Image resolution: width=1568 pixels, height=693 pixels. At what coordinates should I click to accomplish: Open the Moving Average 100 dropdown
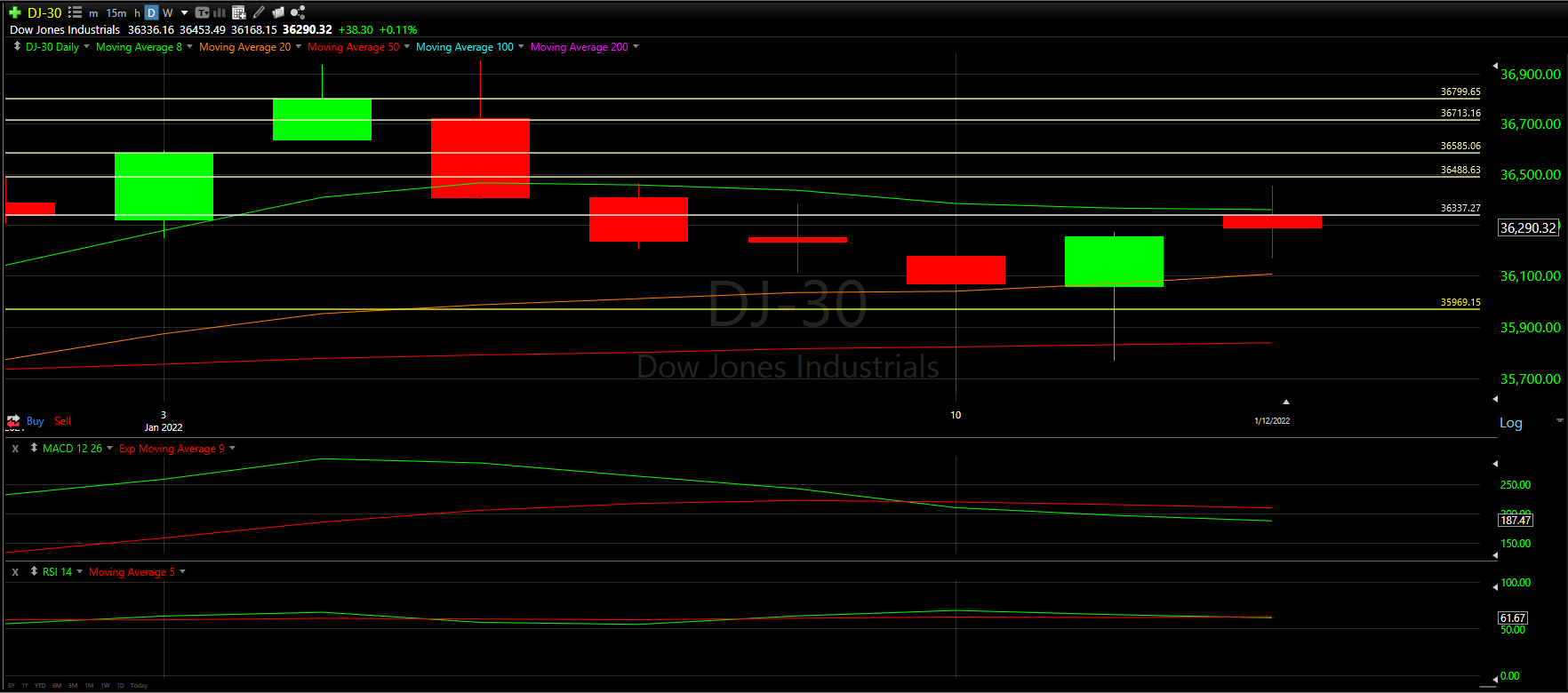click(x=521, y=46)
